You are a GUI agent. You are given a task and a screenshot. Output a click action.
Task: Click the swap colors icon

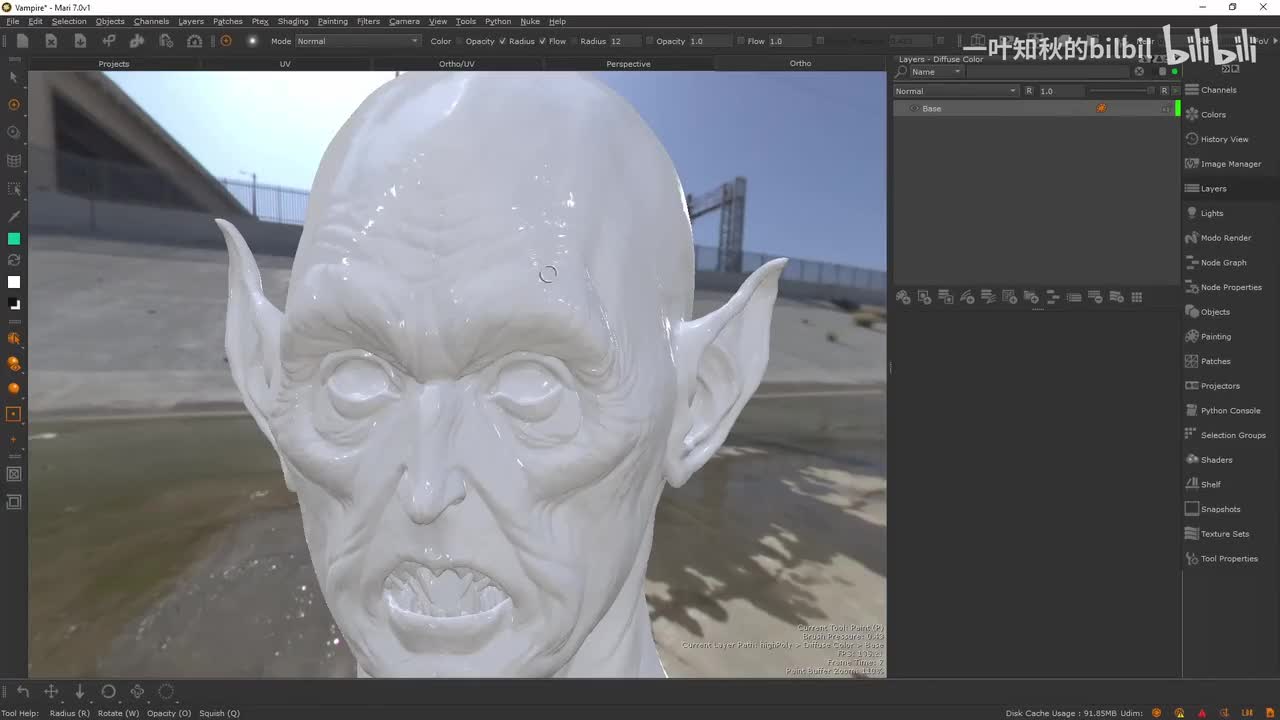(14, 260)
